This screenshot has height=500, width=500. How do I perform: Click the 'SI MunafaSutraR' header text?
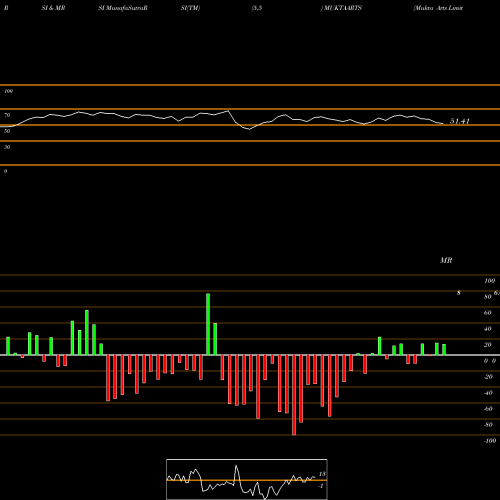click(x=123, y=8)
